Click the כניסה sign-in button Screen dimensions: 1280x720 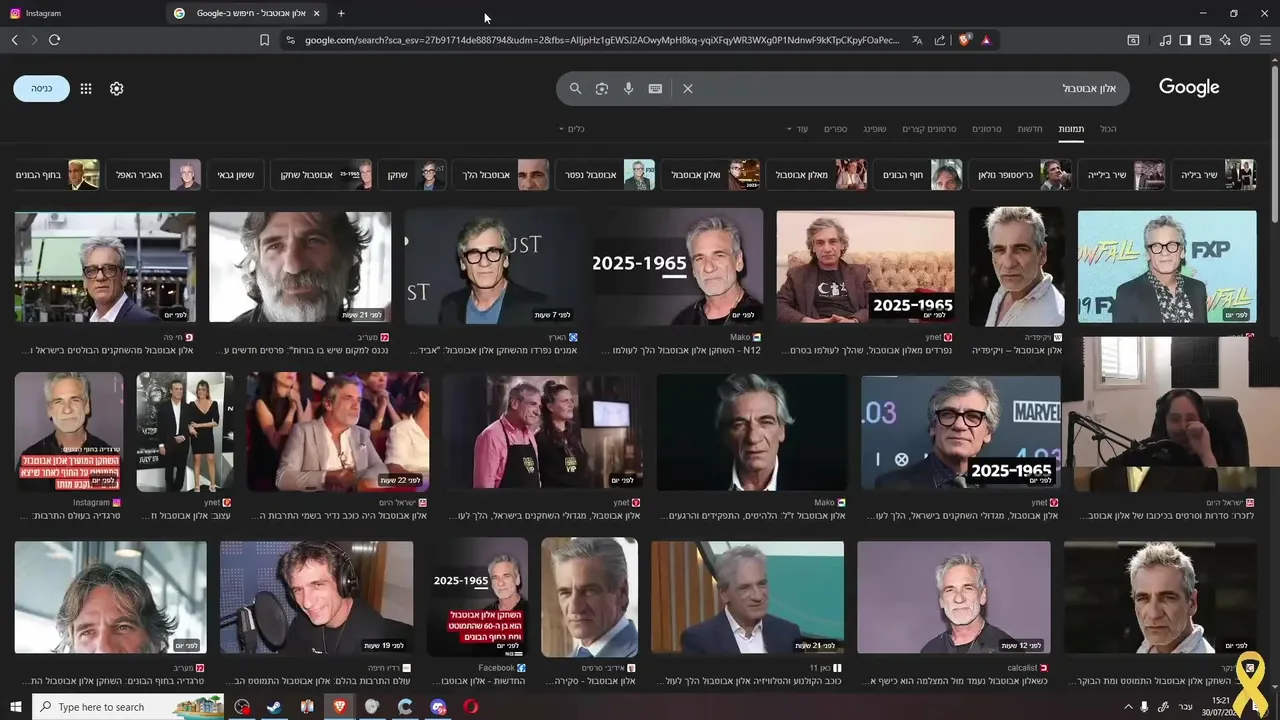click(x=41, y=88)
